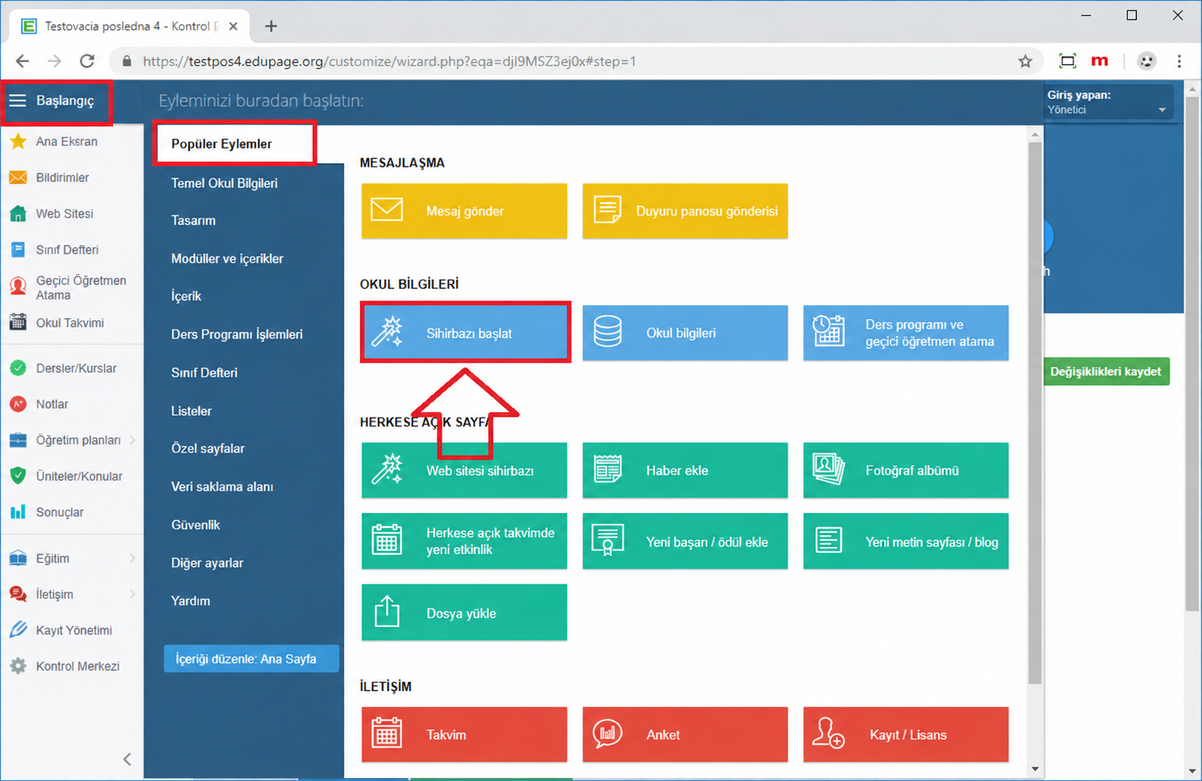Open the Yönetici login dropdown

1107,103
